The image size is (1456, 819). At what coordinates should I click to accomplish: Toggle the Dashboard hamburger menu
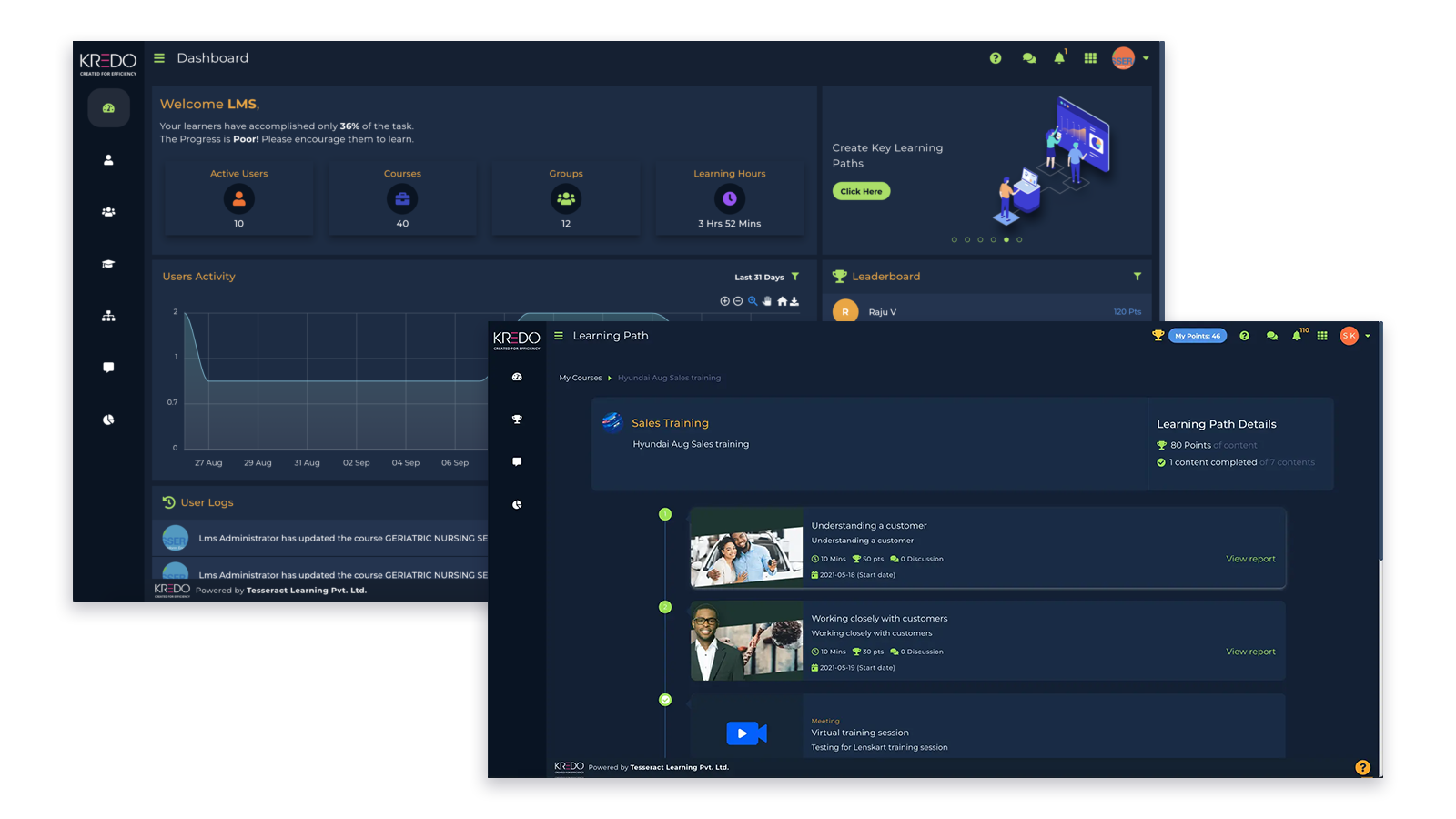(159, 58)
